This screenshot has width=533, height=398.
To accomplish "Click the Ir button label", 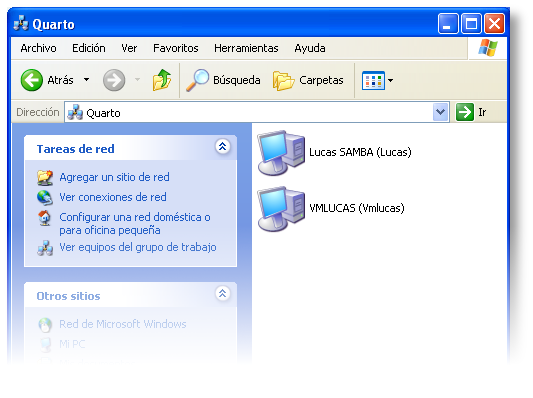I will (x=482, y=112).
